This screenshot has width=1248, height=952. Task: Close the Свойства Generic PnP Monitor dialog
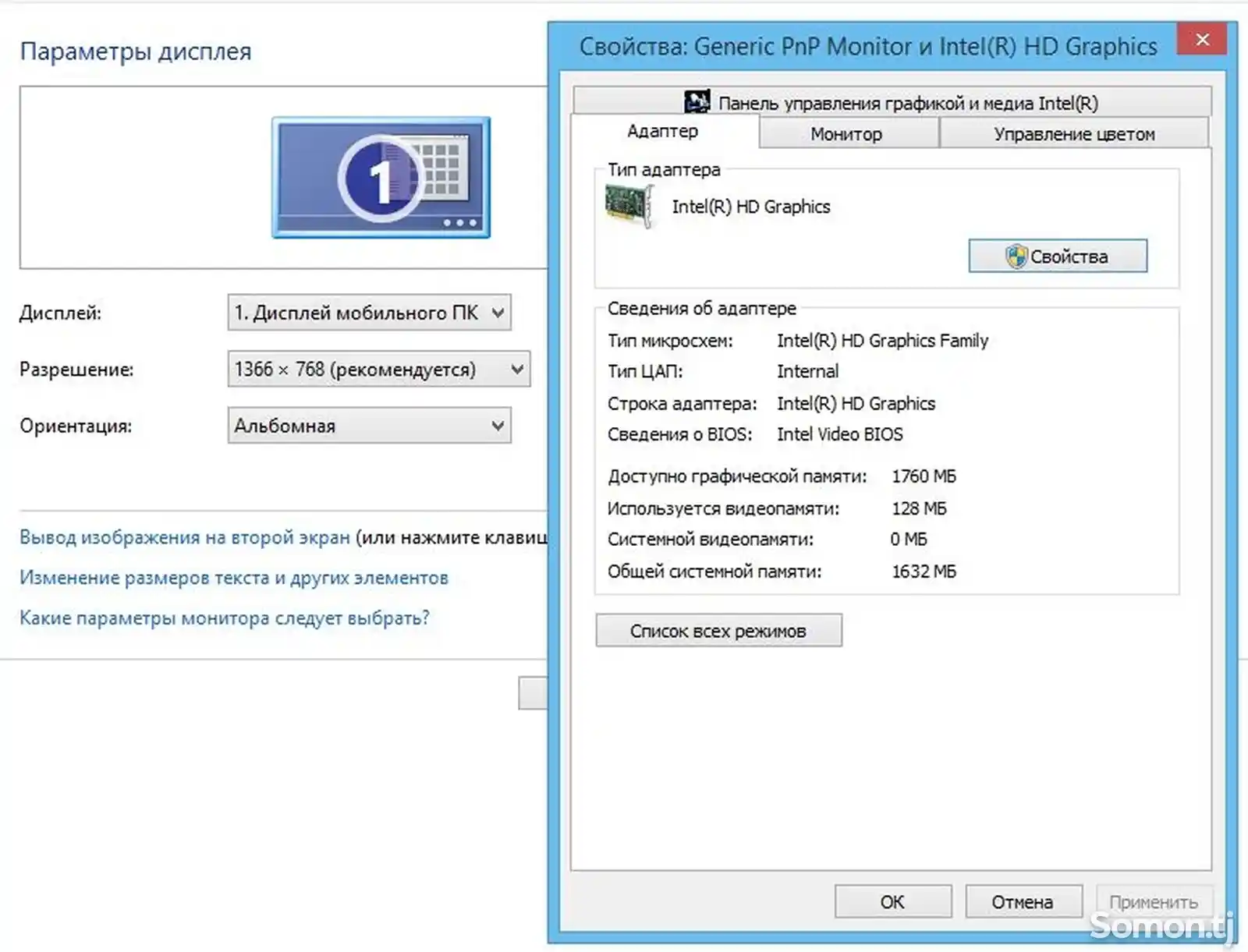point(1202,39)
